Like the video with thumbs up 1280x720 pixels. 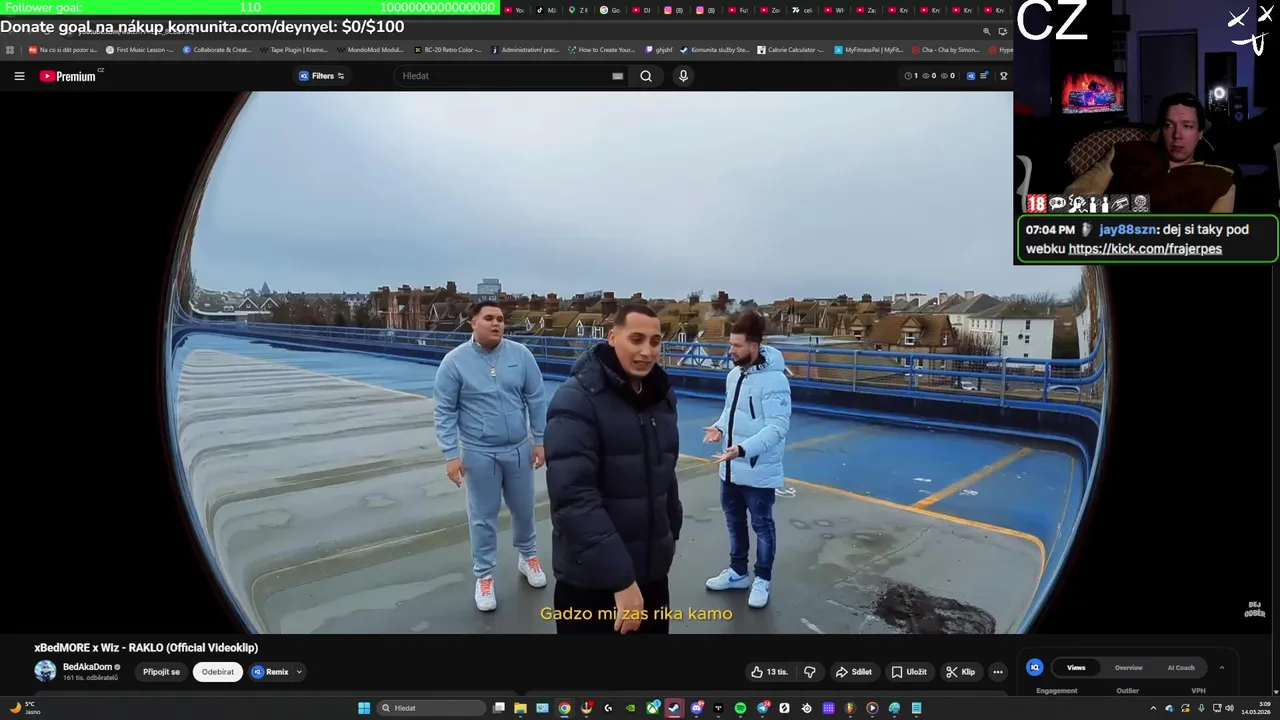[x=769, y=672]
